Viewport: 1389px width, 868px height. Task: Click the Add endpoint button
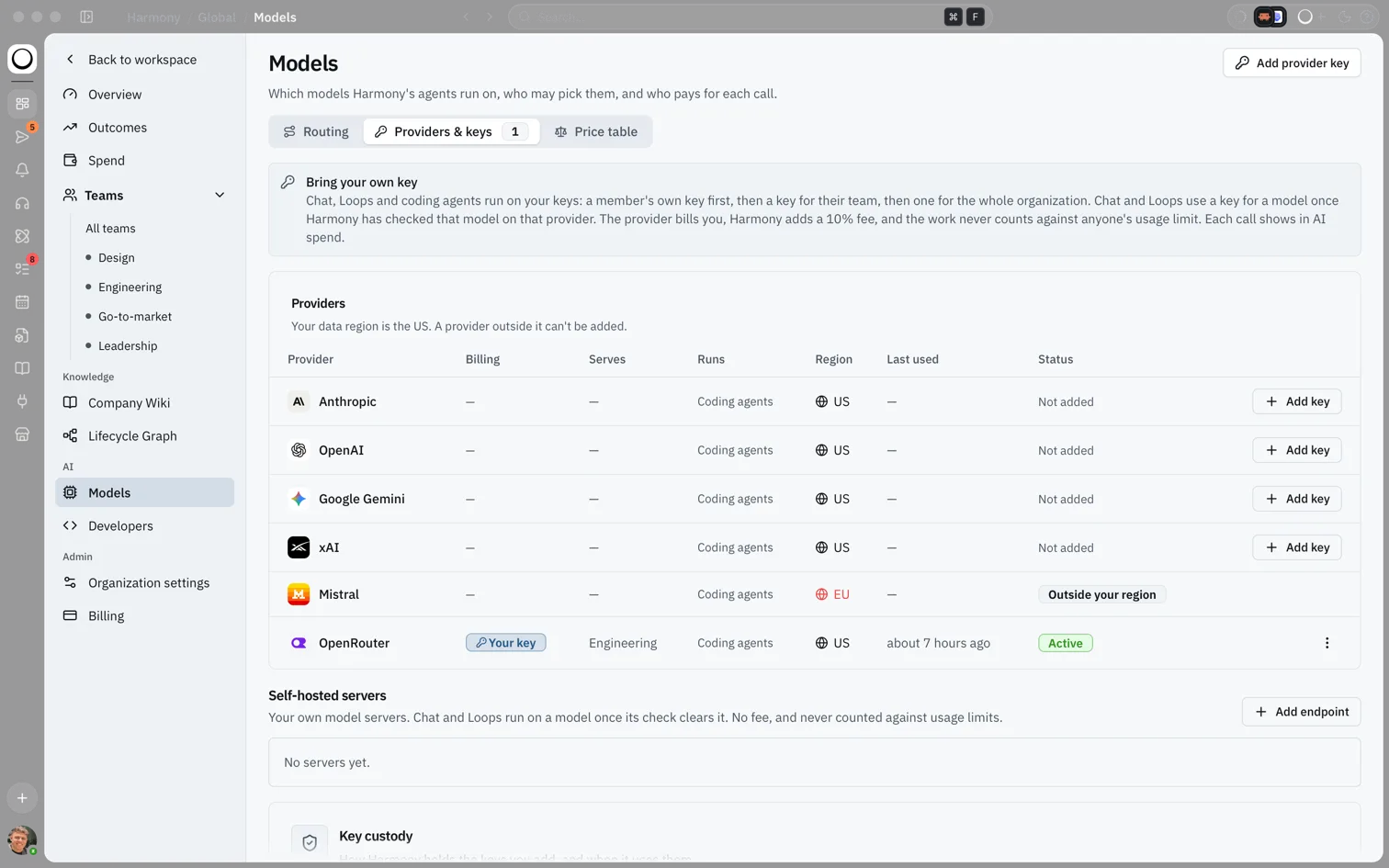pyautogui.click(x=1302, y=712)
